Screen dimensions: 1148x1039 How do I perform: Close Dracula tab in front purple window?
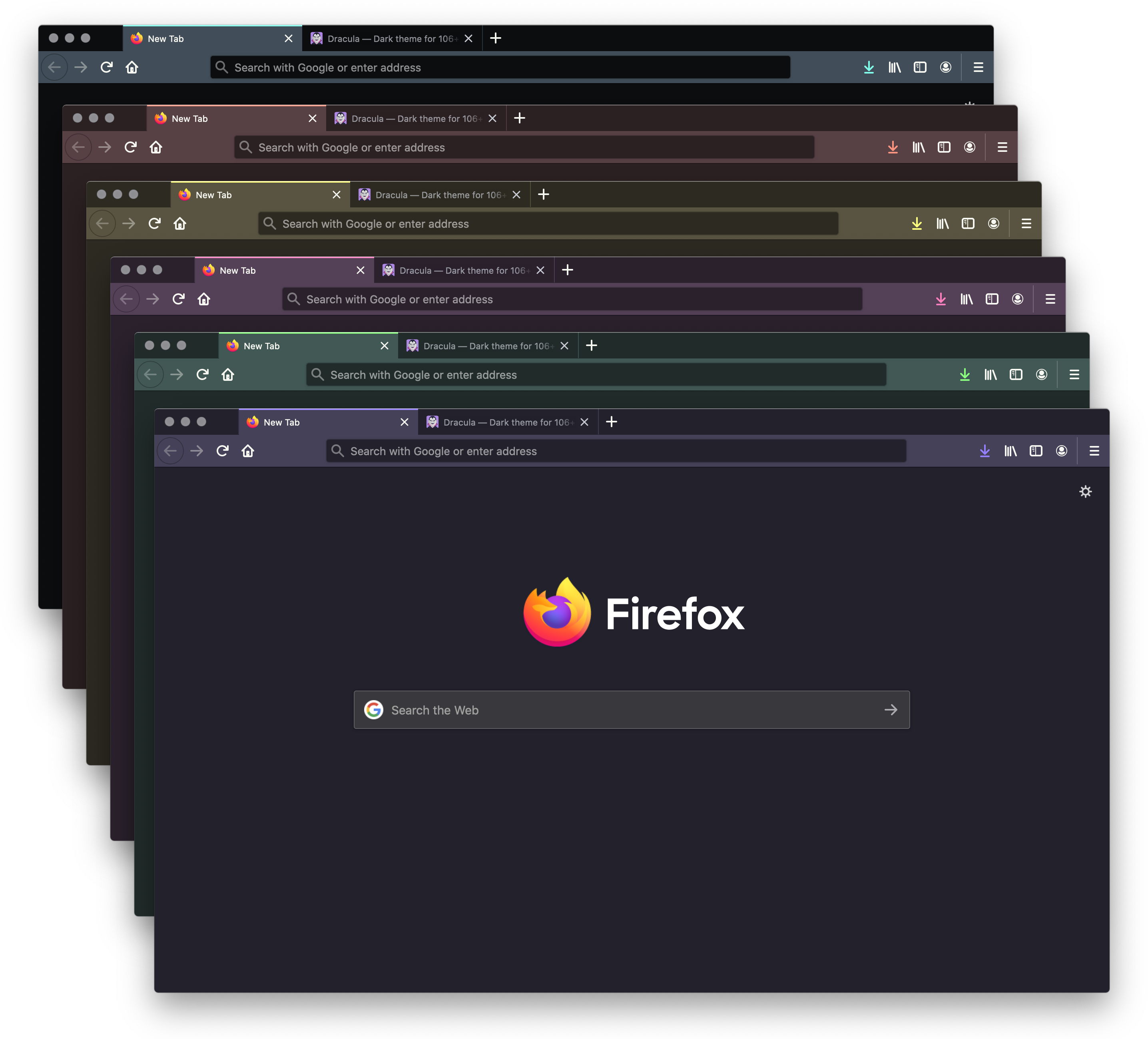click(x=584, y=422)
